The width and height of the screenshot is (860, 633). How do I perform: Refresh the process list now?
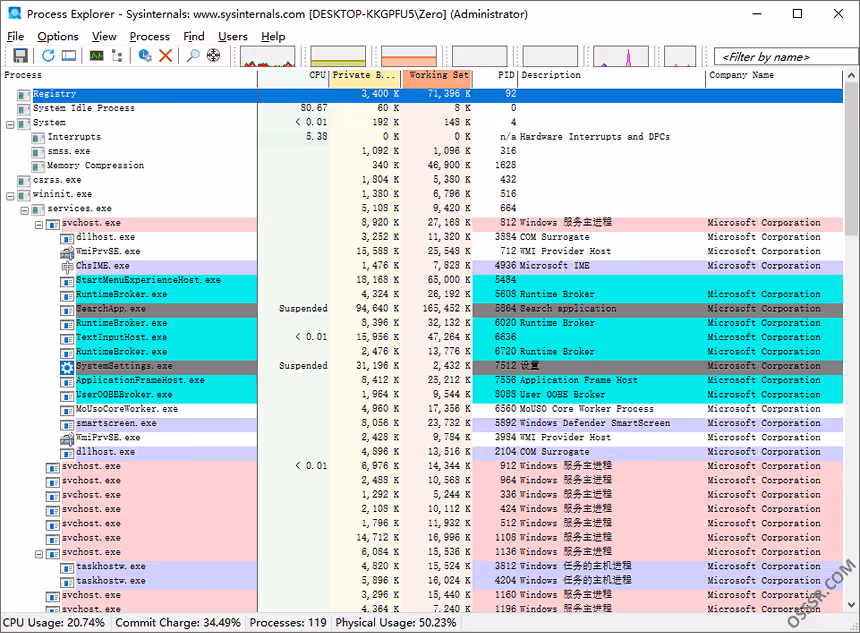[48, 55]
